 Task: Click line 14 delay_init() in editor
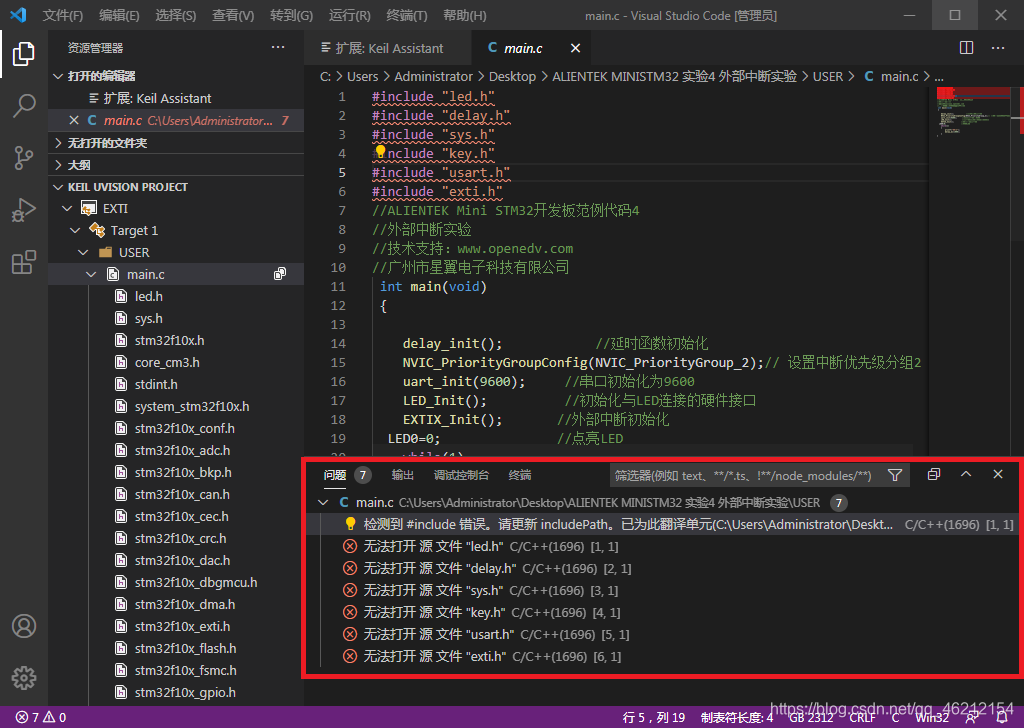453,343
